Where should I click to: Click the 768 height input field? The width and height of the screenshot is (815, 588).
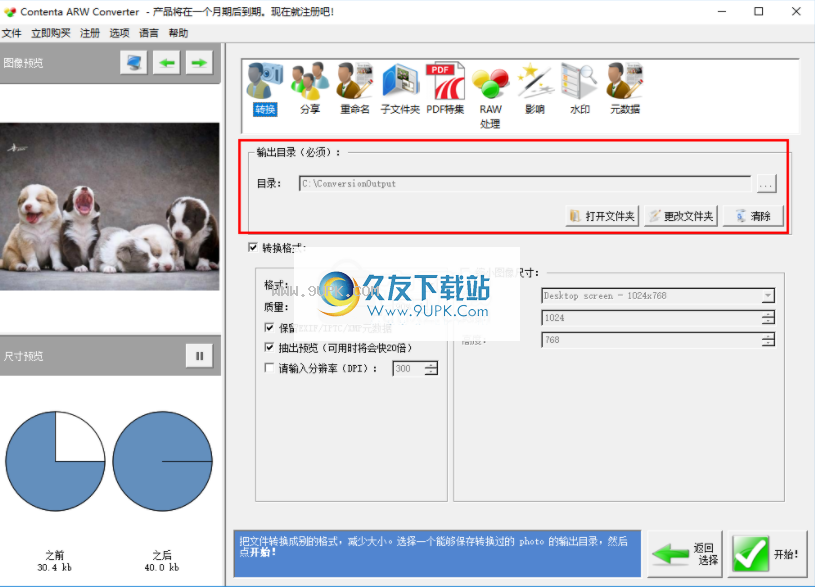point(652,340)
